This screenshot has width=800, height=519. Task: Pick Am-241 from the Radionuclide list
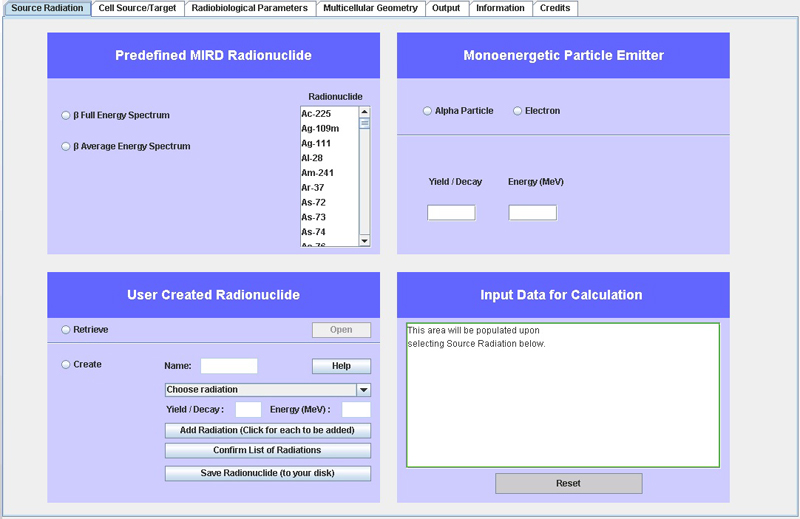(317, 173)
